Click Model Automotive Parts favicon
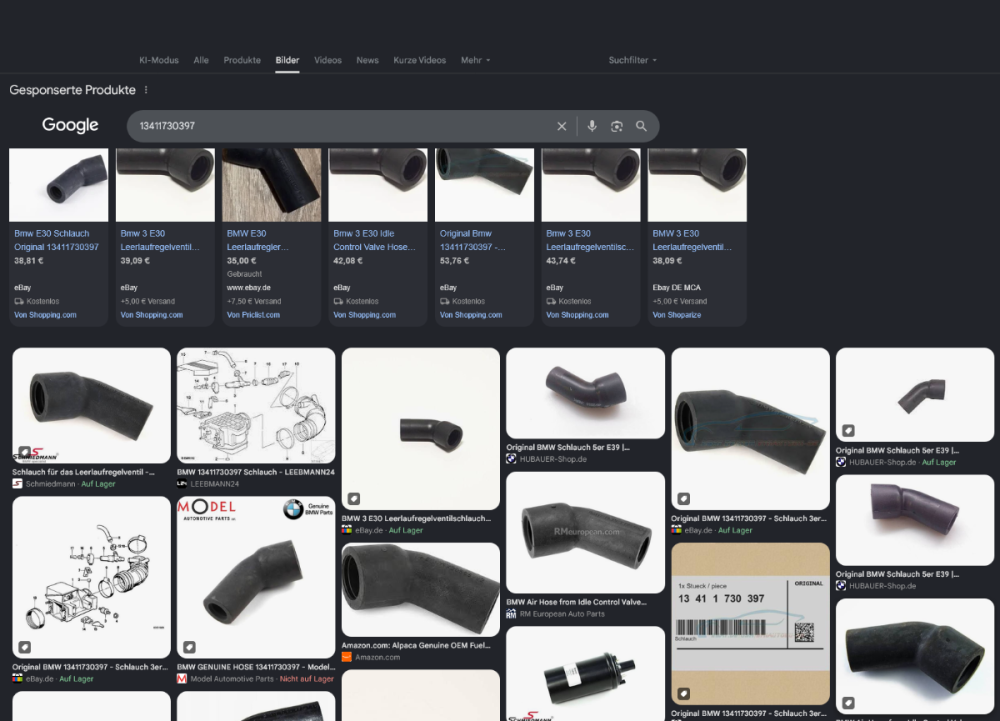This screenshot has width=1000, height=721. pyautogui.click(x=182, y=679)
